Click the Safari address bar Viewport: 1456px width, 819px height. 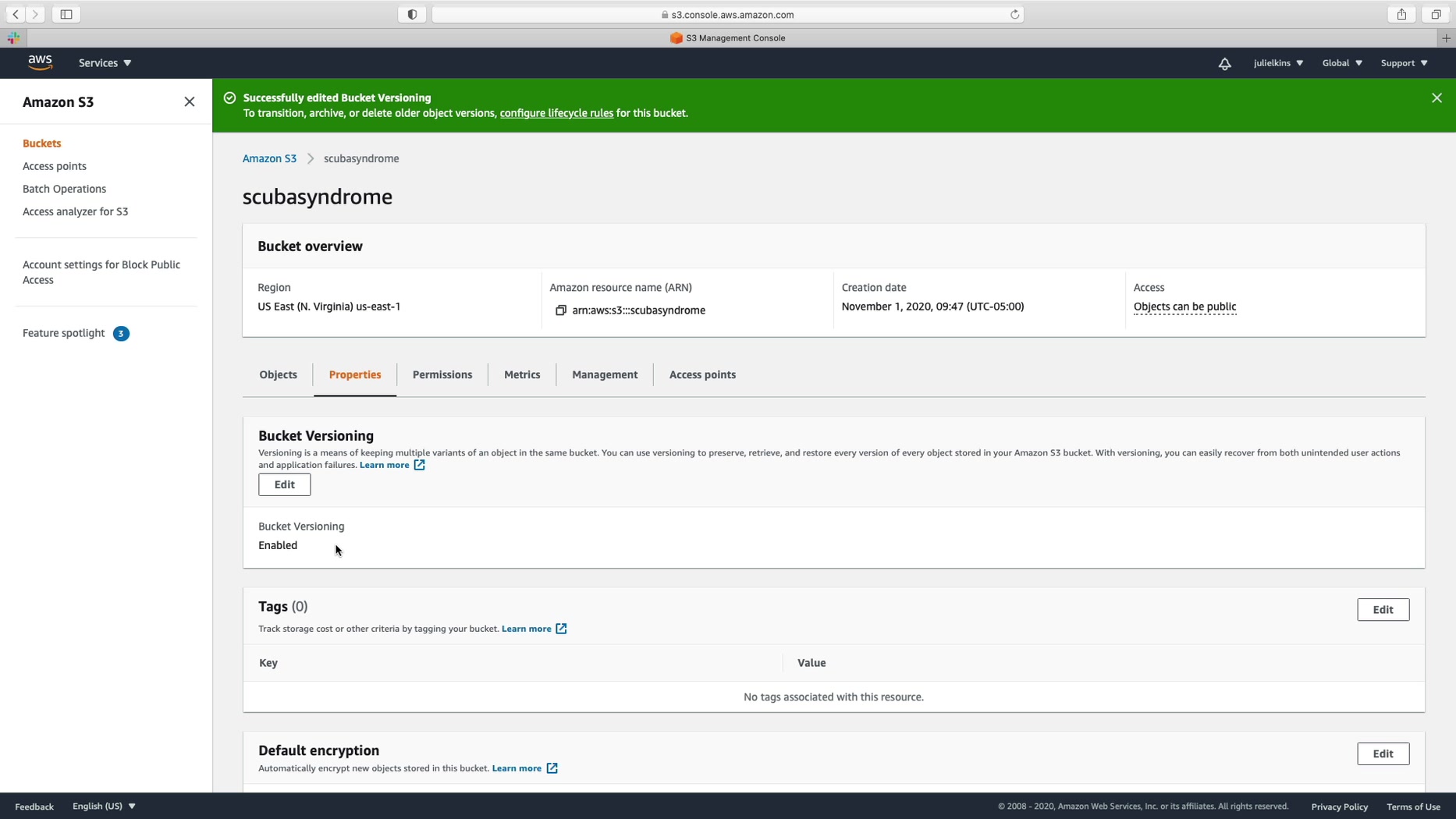[727, 14]
